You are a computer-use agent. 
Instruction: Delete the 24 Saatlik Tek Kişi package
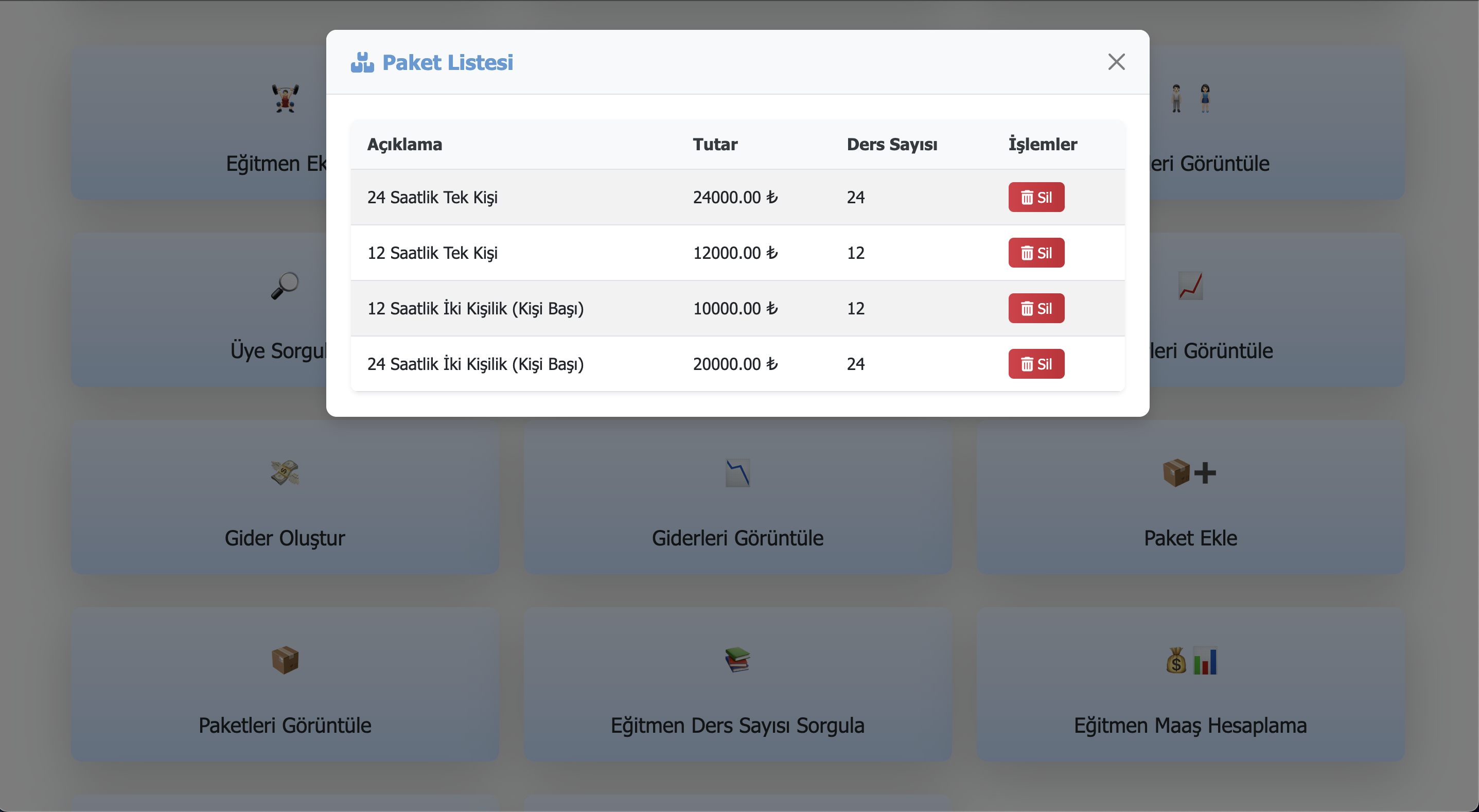point(1036,197)
